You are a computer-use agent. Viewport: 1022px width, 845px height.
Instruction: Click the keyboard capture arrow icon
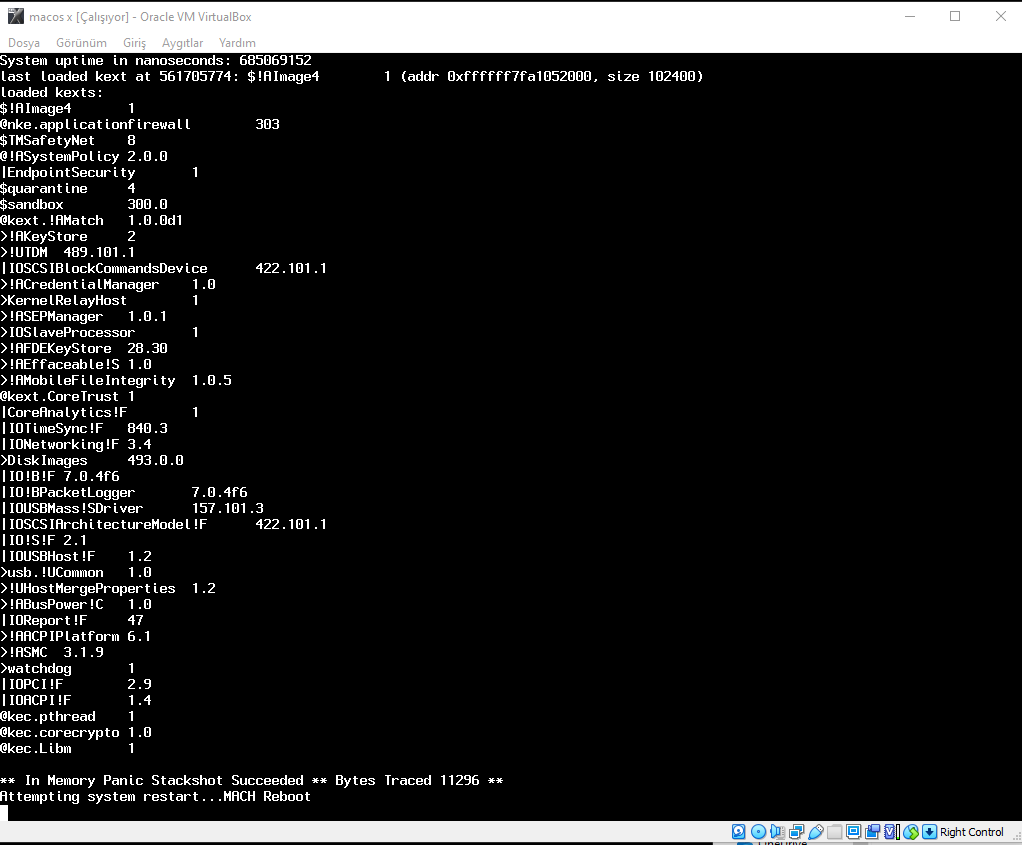[x=929, y=832]
